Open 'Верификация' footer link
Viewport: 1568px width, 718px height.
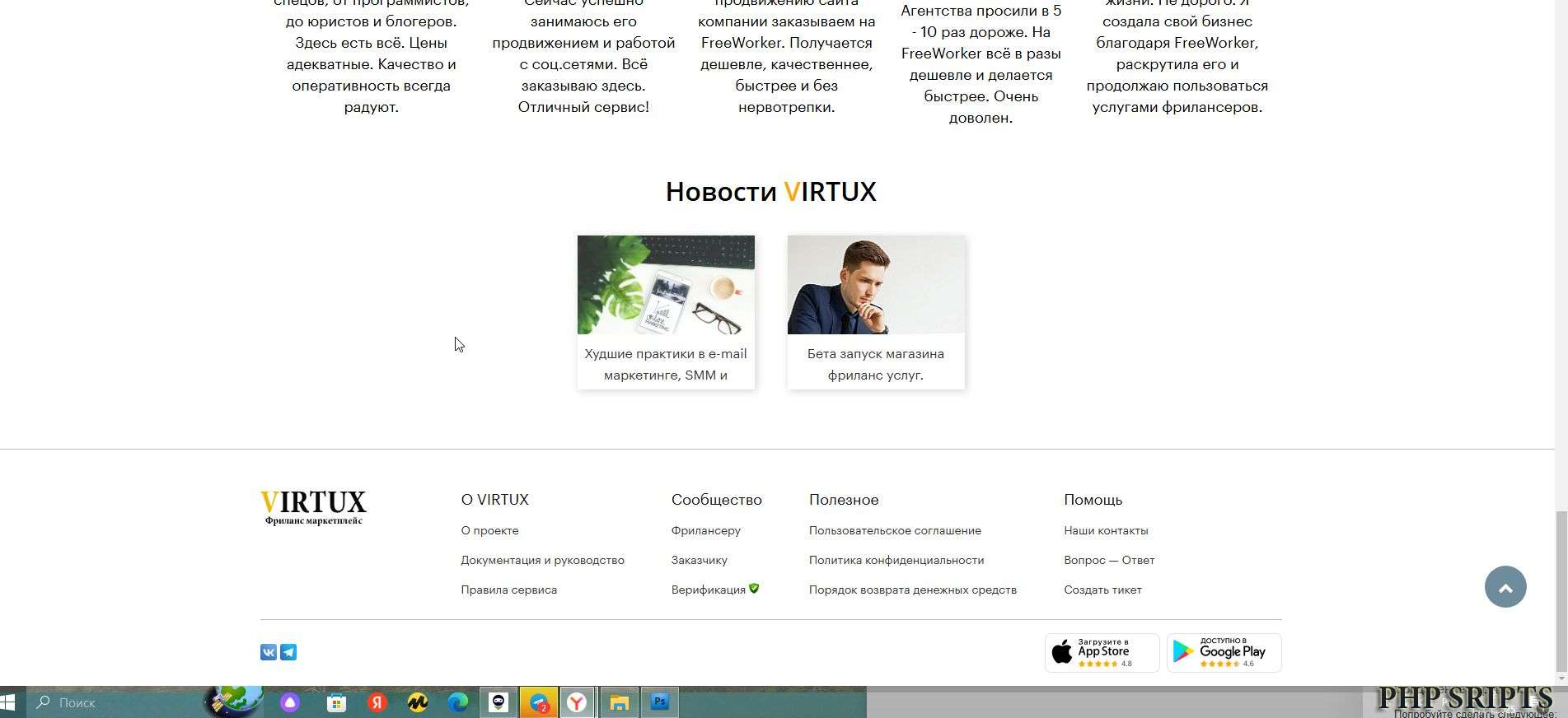coord(708,590)
